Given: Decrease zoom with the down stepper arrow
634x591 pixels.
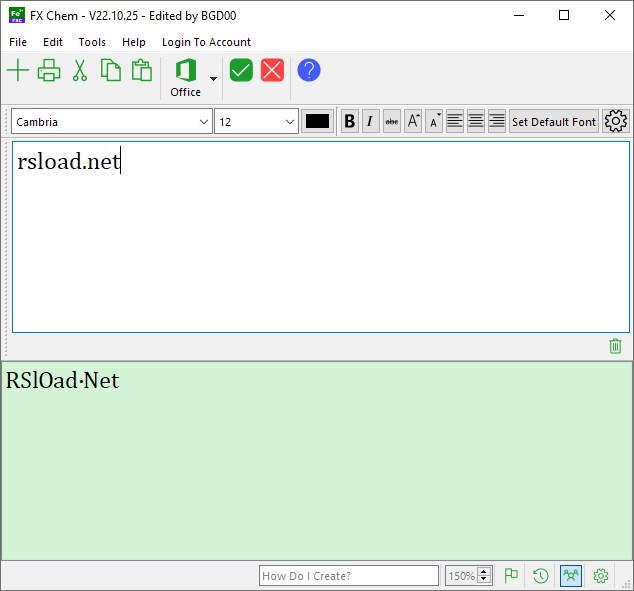Looking at the screenshot, I should pos(484,580).
